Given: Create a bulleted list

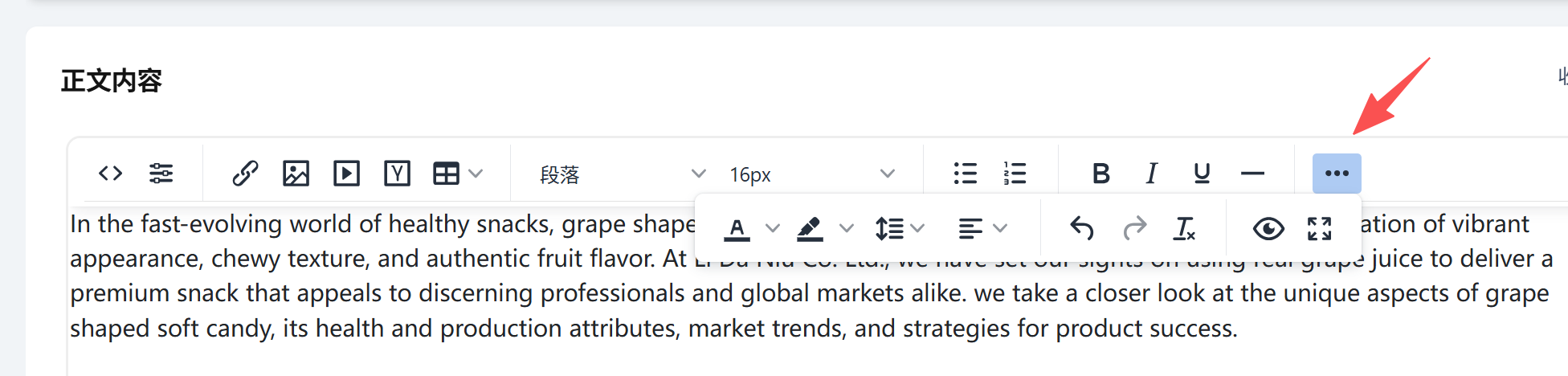Looking at the screenshot, I should 965,174.
